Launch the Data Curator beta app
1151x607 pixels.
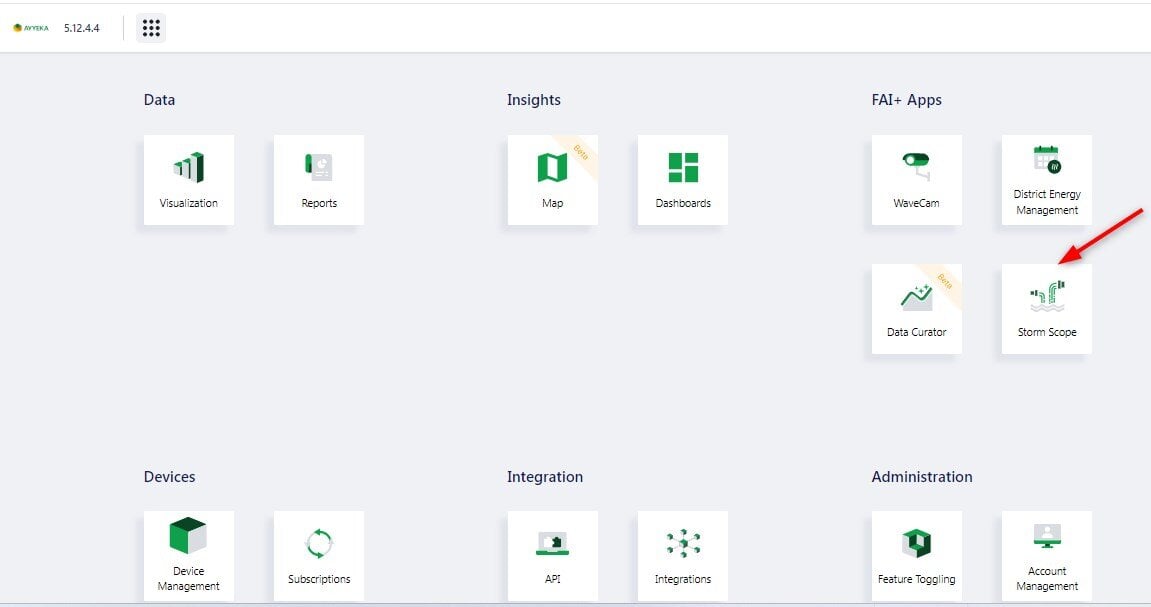tap(916, 309)
